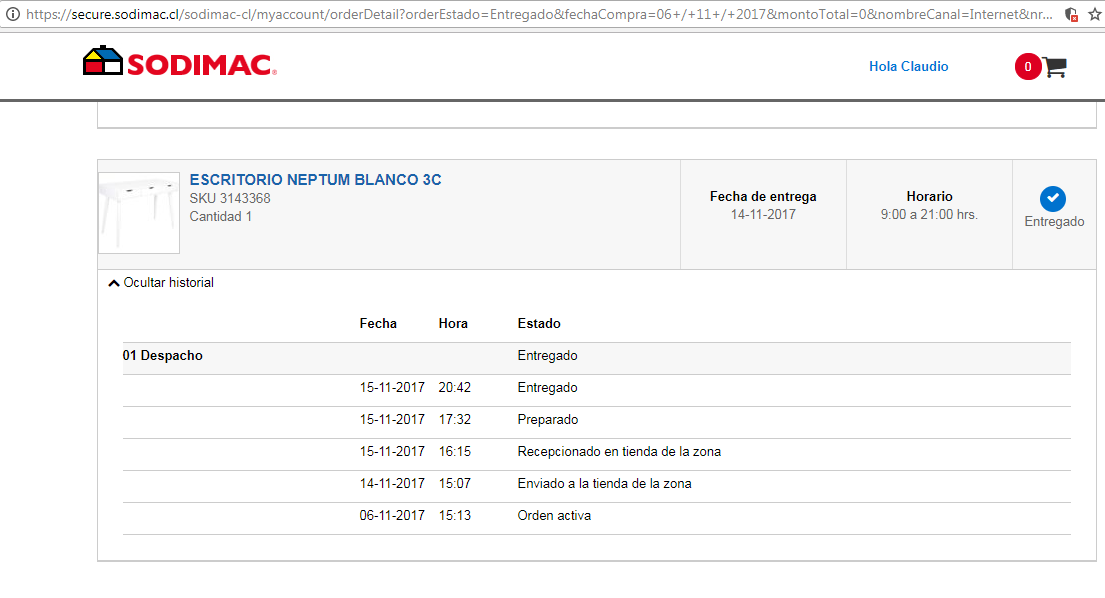Click the Ocultar historial text
This screenshot has height=598, width=1105.
(x=168, y=282)
